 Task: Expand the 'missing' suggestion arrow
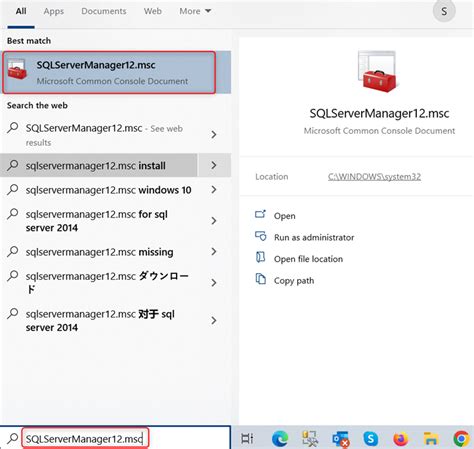(214, 252)
